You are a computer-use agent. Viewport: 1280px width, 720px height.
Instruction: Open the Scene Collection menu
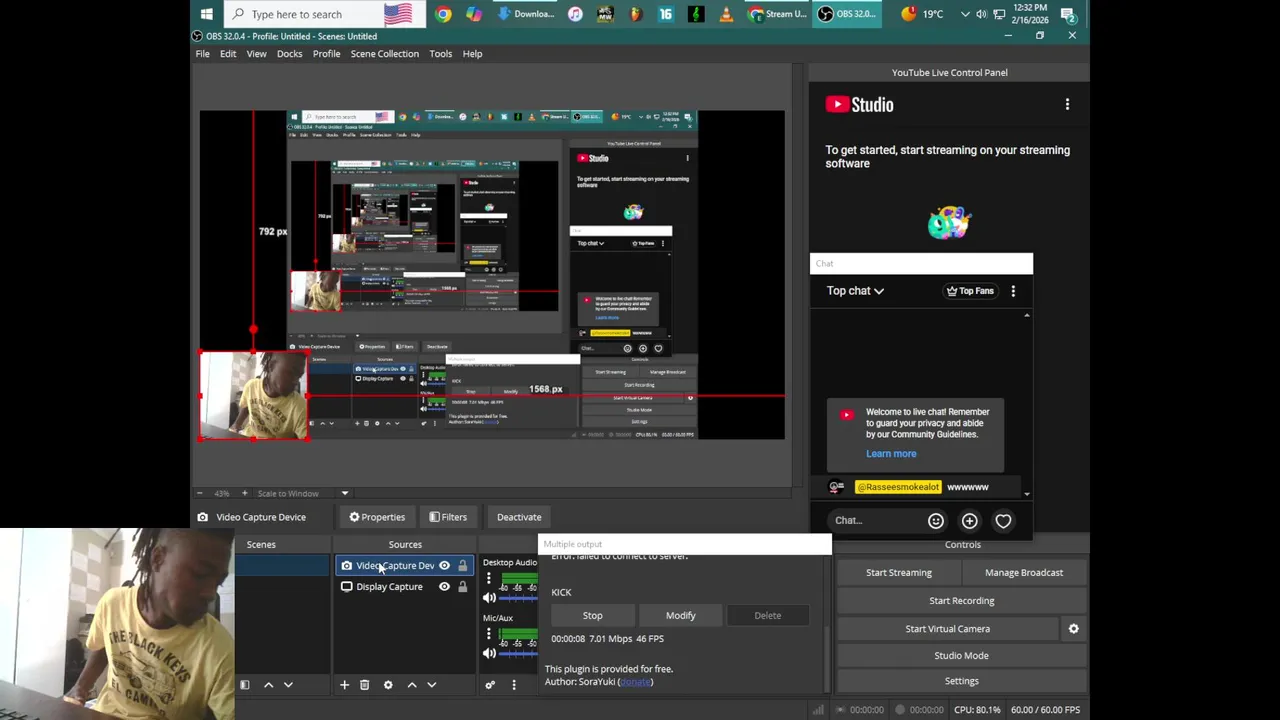click(x=385, y=54)
